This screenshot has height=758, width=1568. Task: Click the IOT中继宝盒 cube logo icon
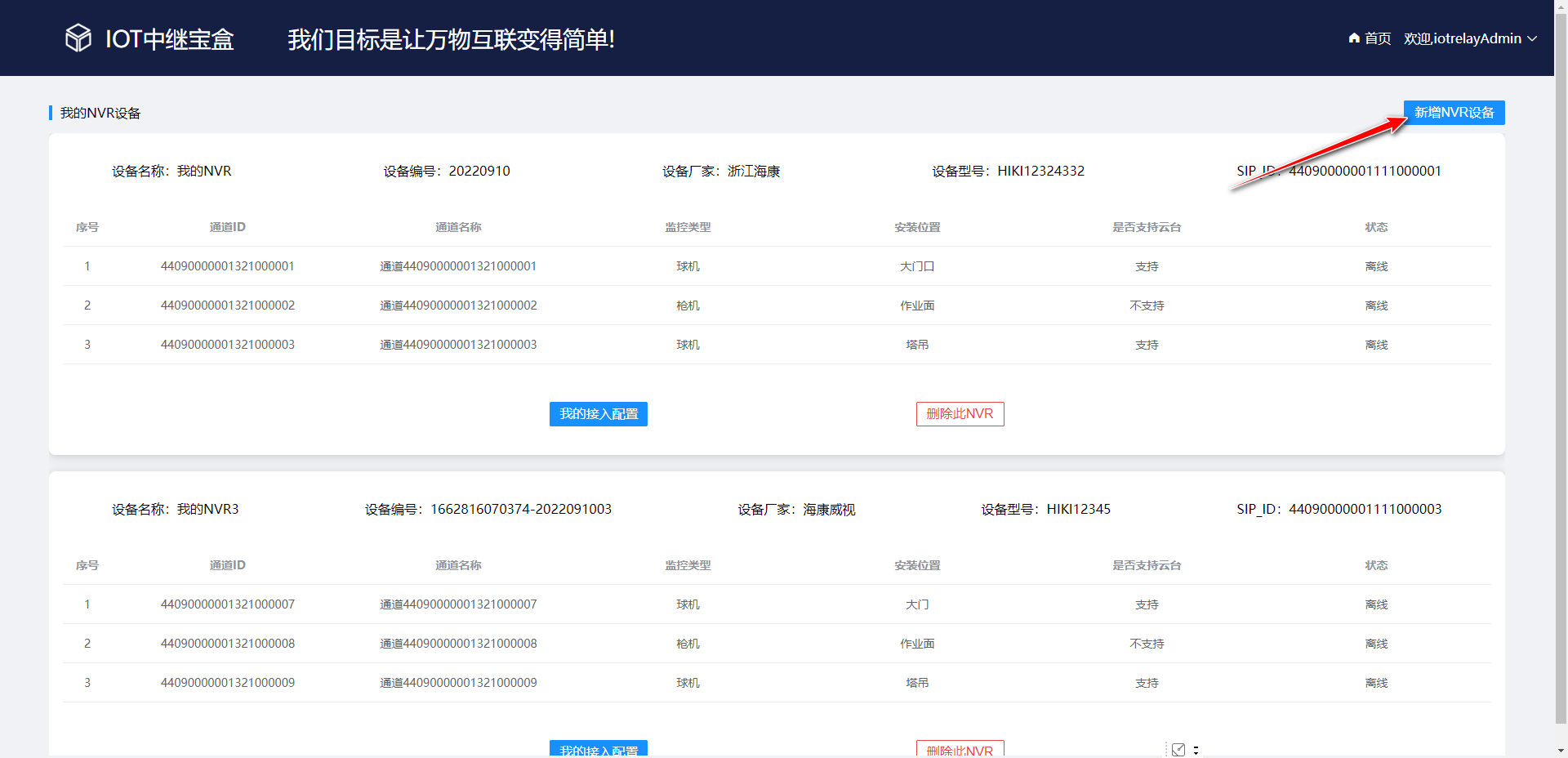78,38
